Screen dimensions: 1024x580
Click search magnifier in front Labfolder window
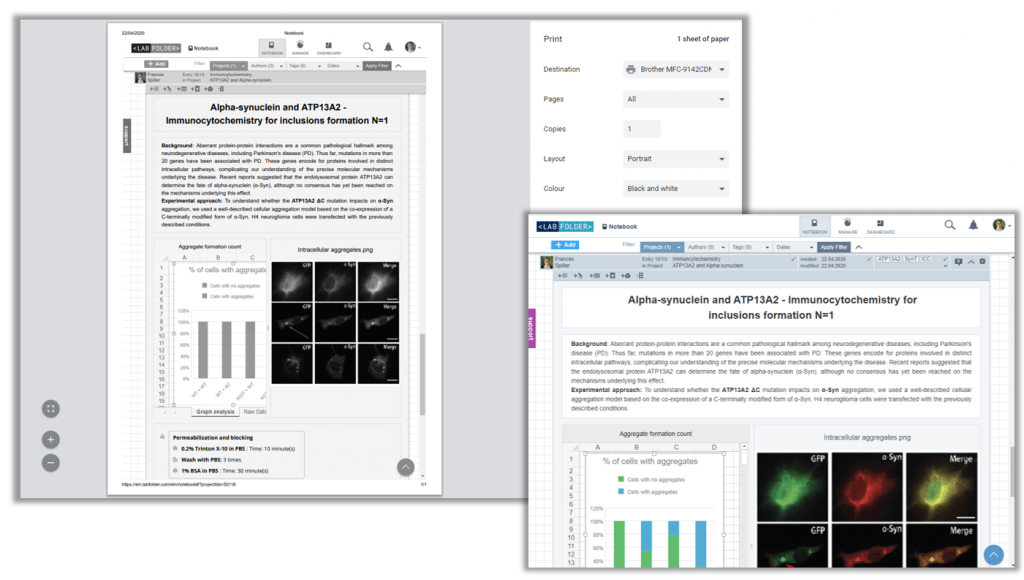pos(950,225)
